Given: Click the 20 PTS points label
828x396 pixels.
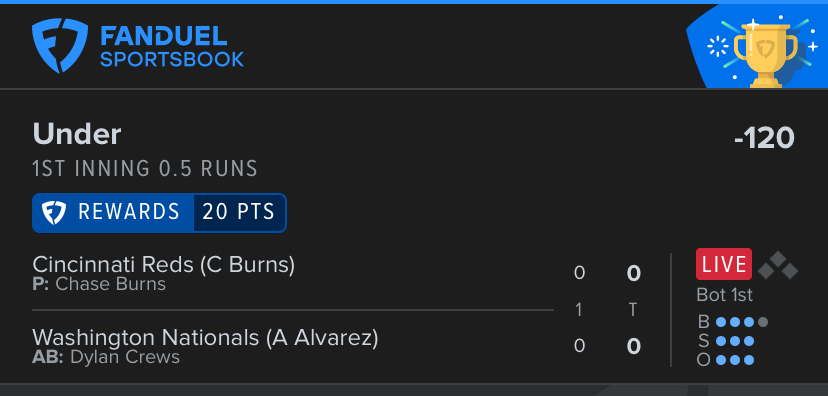Looking at the screenshot, I should (239, 212).
